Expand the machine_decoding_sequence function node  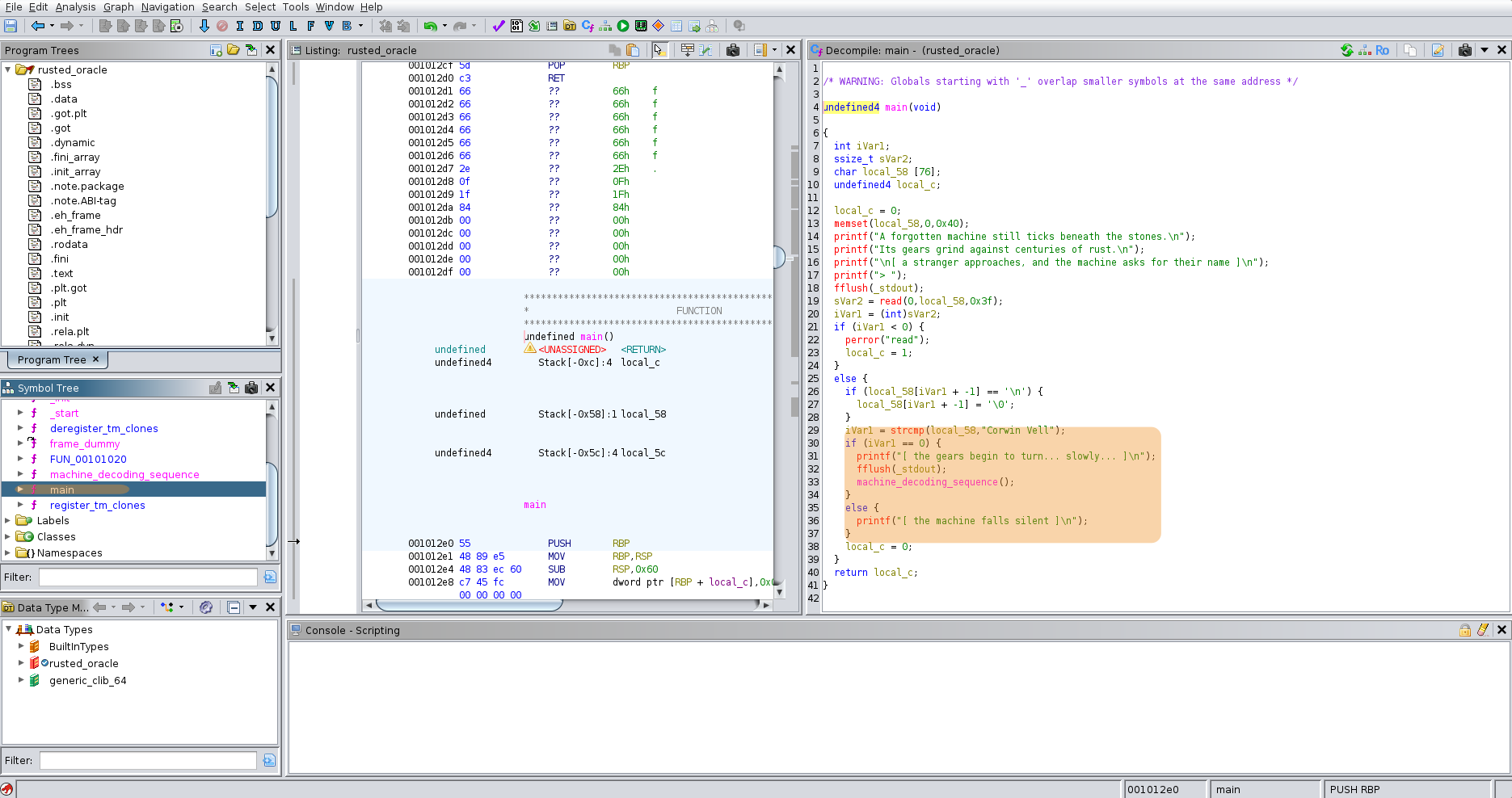(x=21, y=474)
